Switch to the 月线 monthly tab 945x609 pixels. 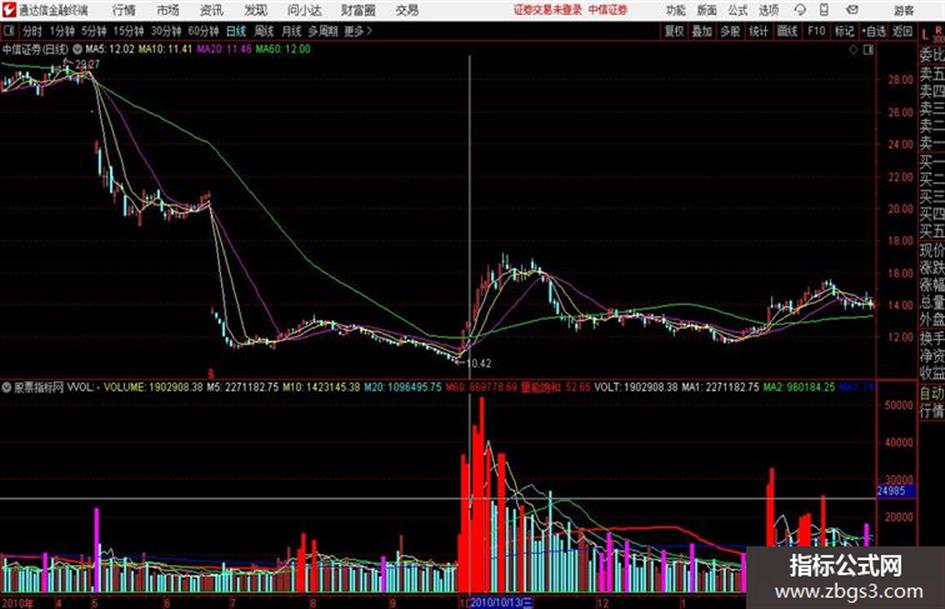click(x=291, y=31)
